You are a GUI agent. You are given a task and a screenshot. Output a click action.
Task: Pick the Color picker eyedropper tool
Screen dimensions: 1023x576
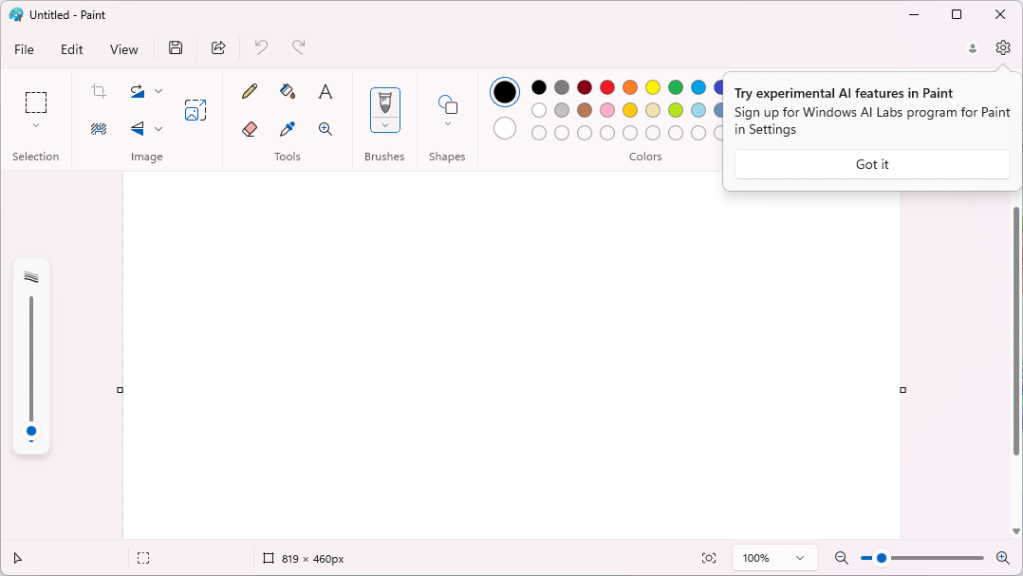point(288,129)
